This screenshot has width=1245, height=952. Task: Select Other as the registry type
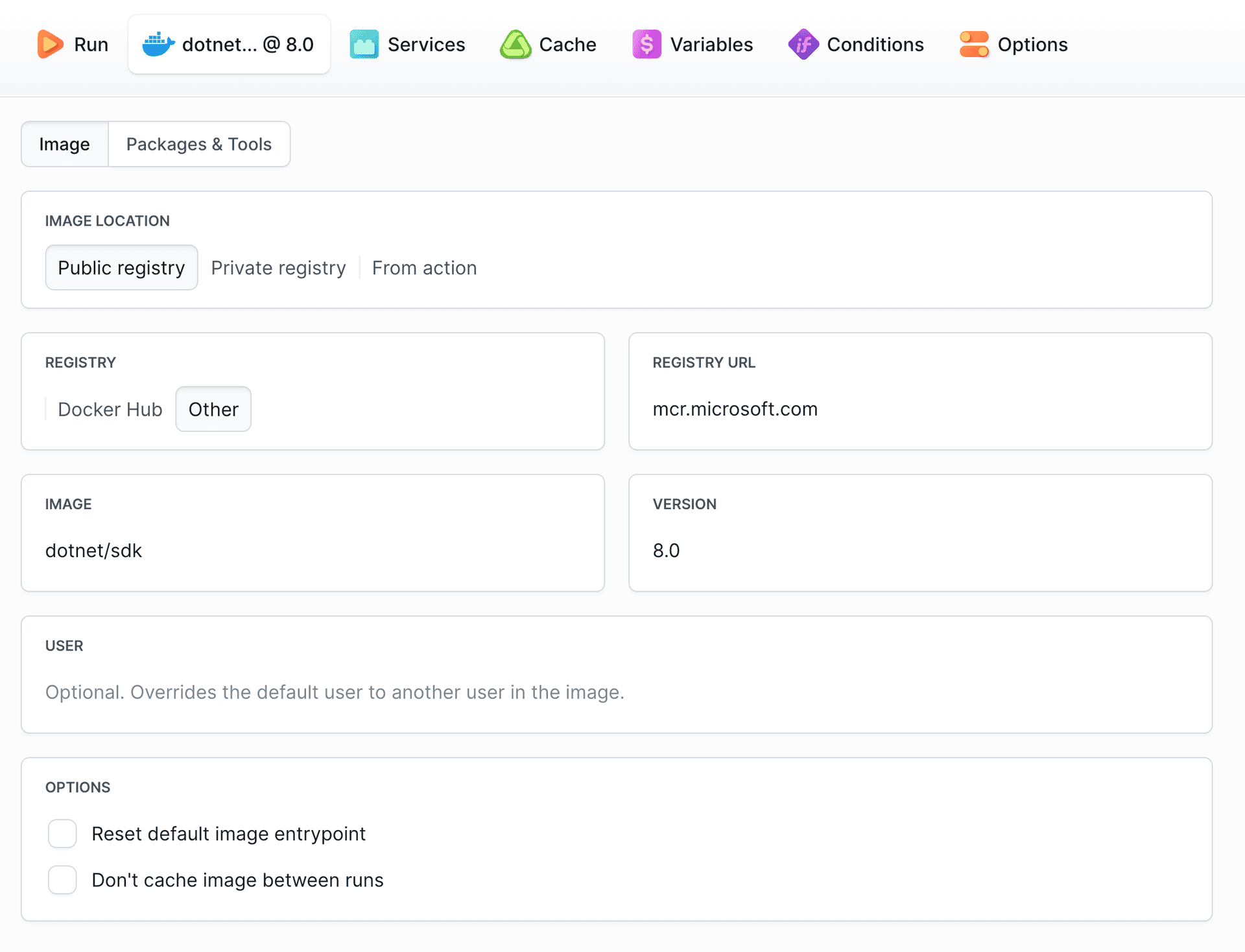click(213, 409)
